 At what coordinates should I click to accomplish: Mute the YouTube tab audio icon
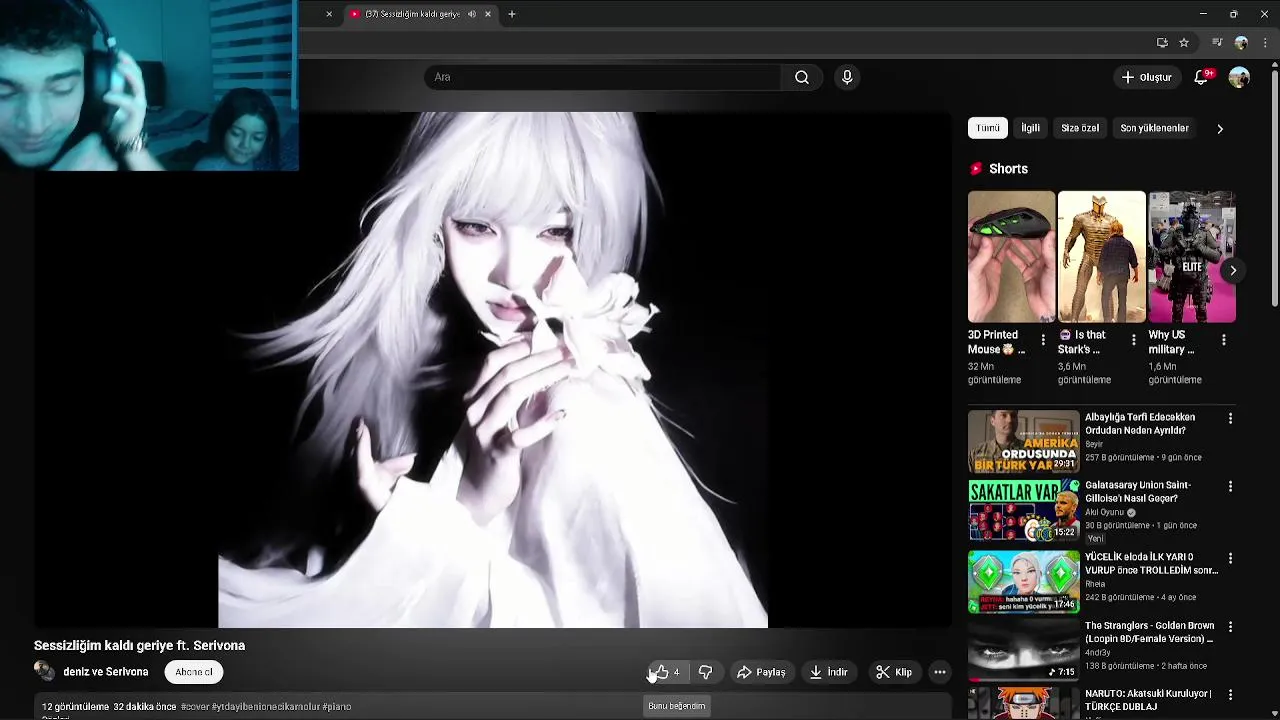472,14
